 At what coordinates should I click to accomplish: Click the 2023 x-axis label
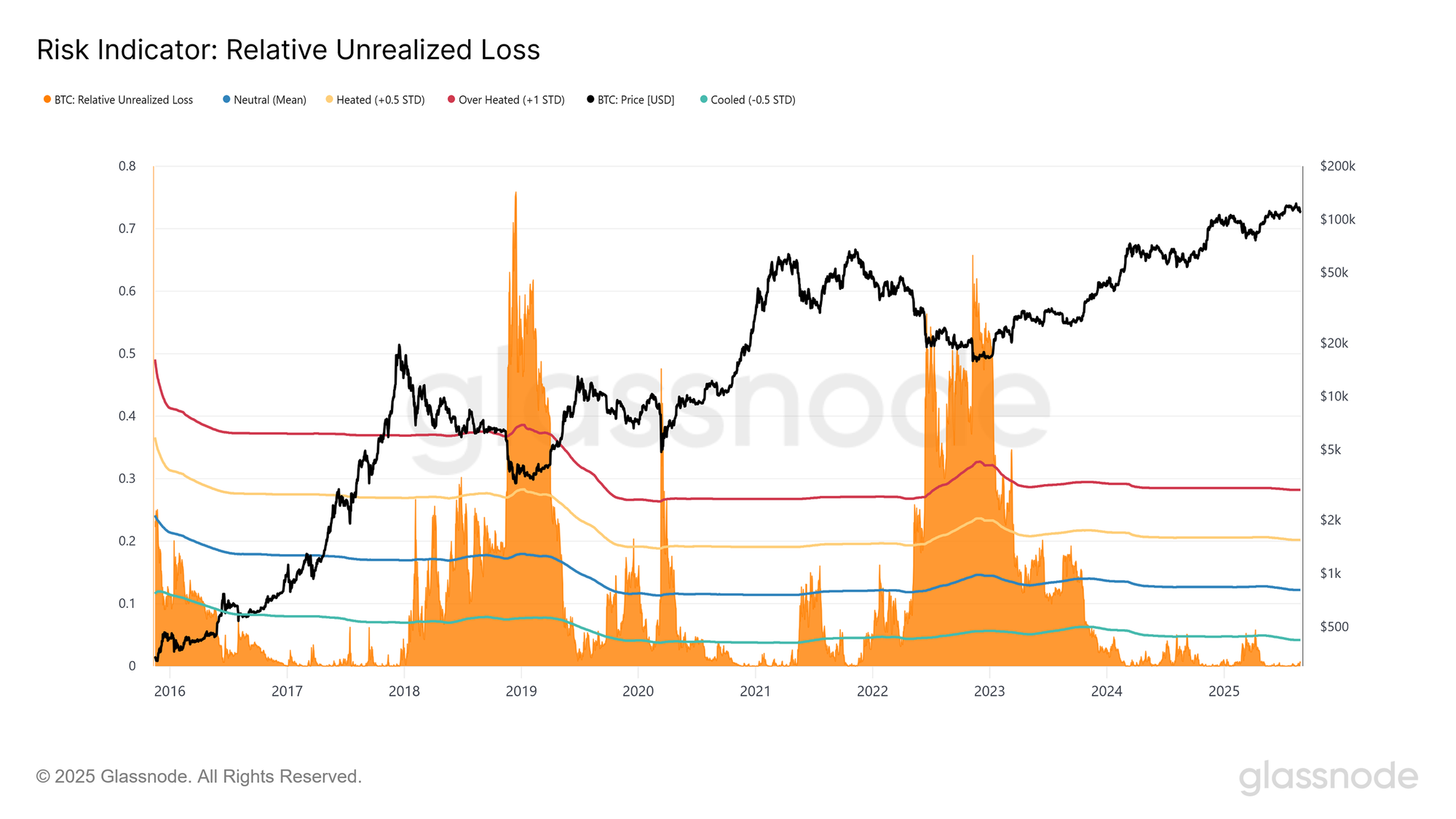coord(989,691)
